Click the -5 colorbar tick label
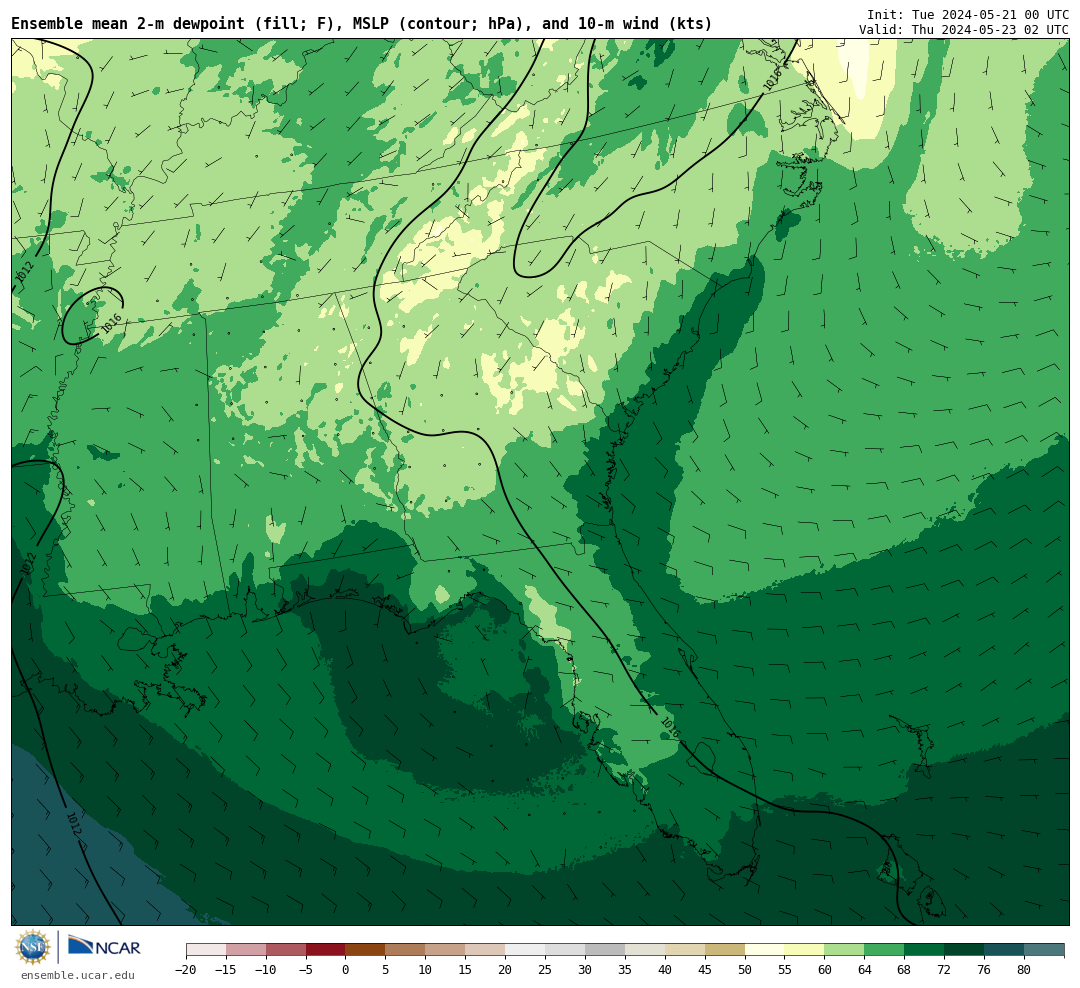 (x=306, y=970)
